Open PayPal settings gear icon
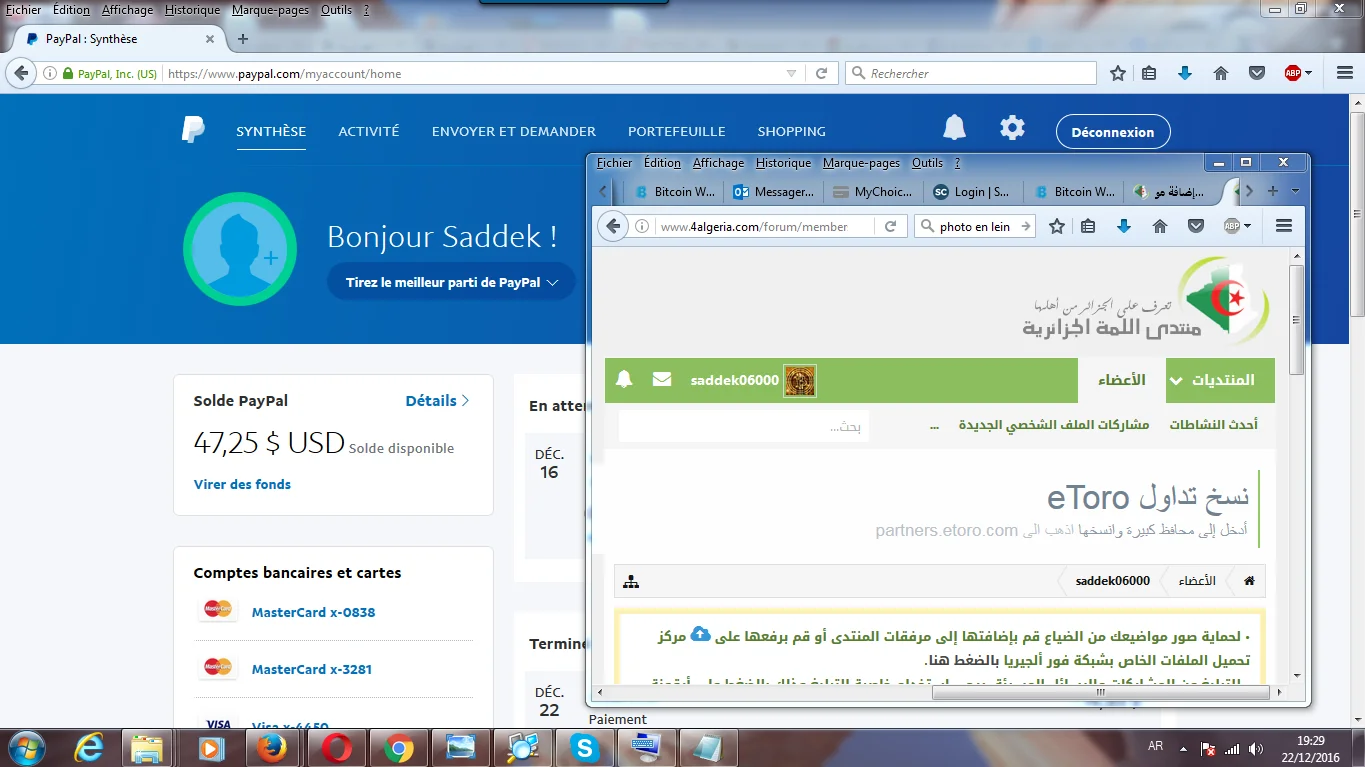The image size is (1365, 767). click(1012, 129)
